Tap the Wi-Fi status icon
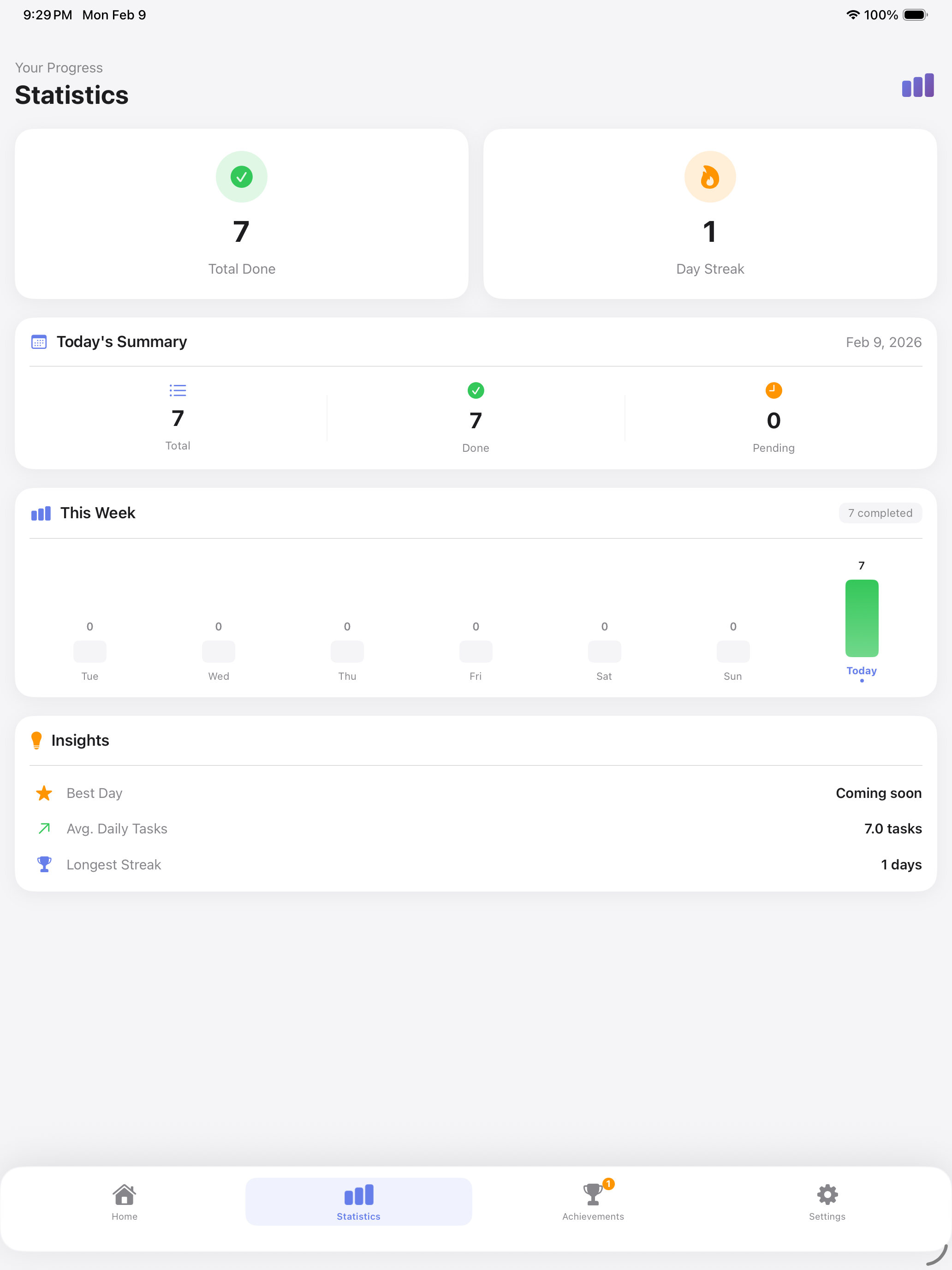This screenshot has width=952, height=1270. click(x=853, y=15)
